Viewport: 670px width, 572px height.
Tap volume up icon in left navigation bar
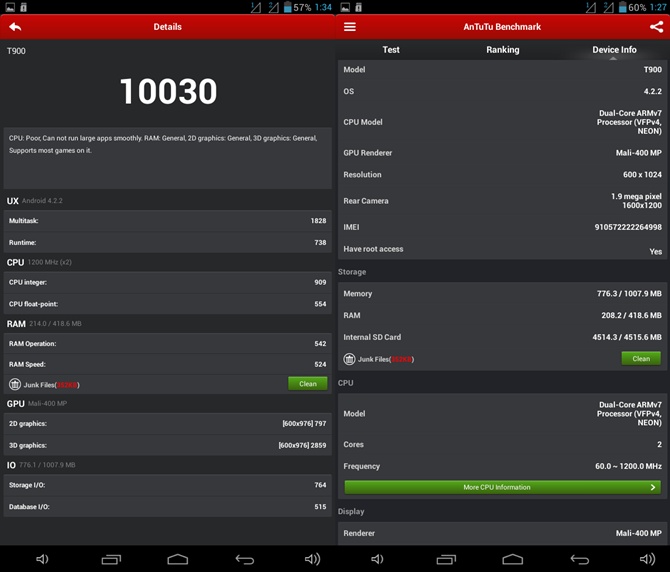[312, 559]
